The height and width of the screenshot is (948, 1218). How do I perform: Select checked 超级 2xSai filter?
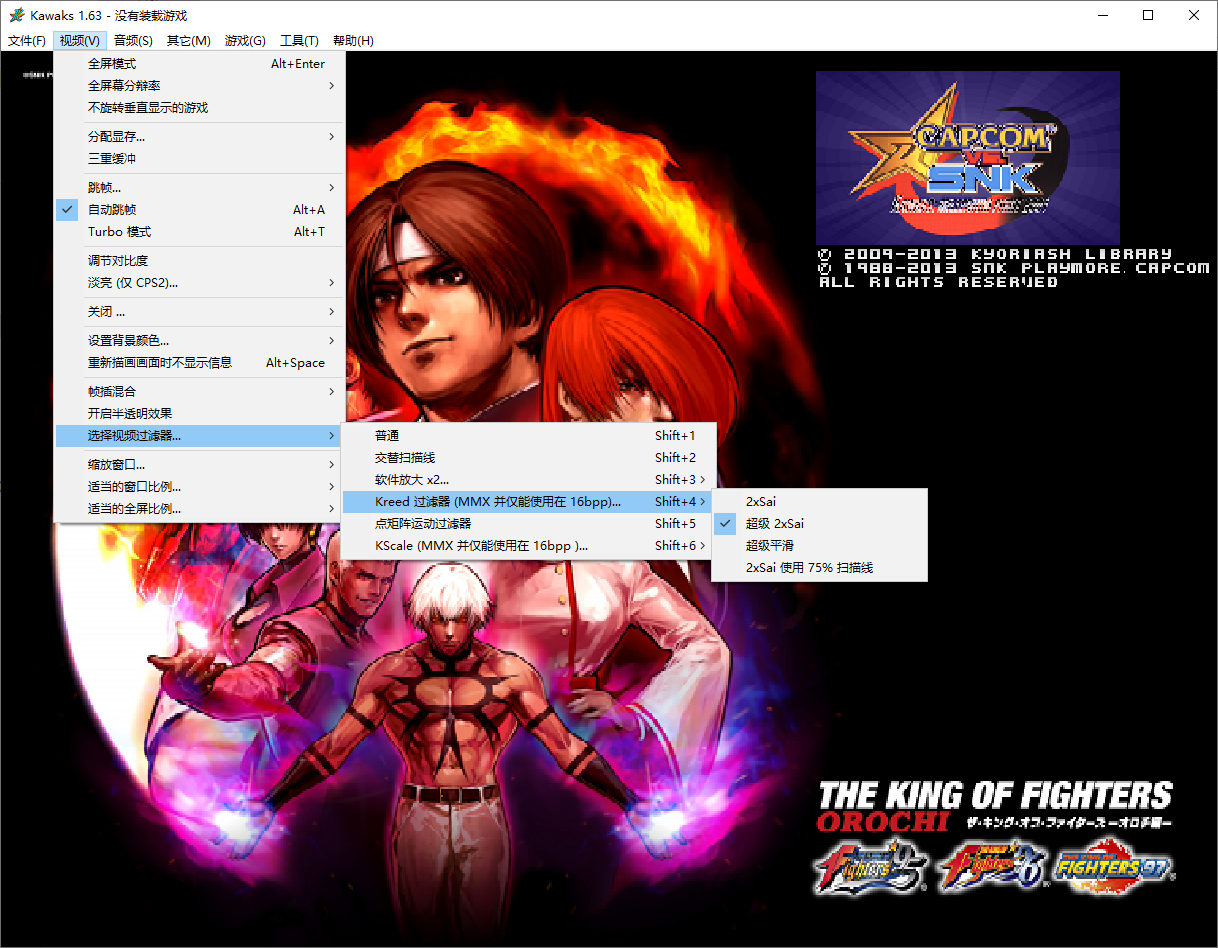pos(820,524)
